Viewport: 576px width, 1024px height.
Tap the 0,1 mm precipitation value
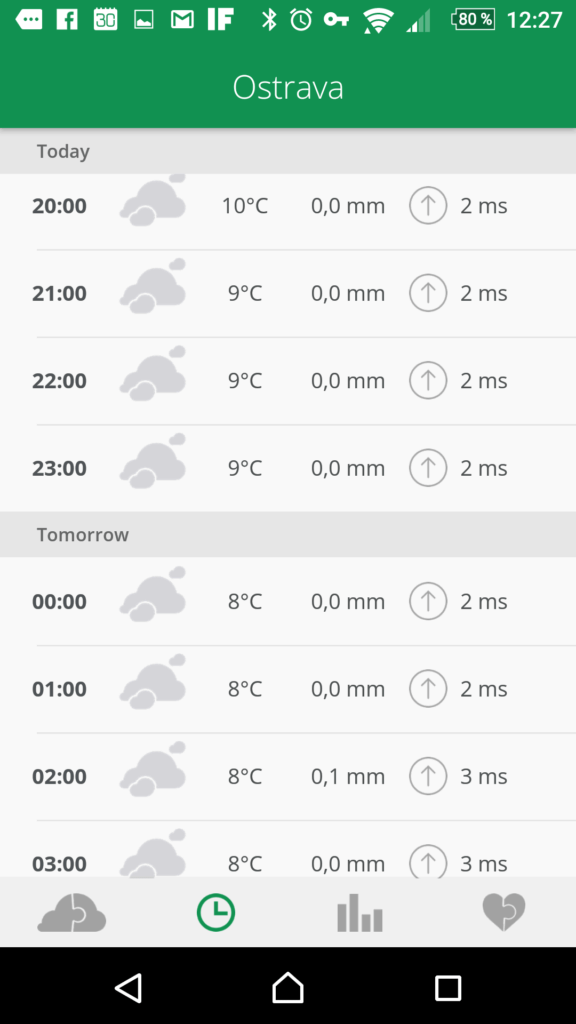tap(347, 776)
